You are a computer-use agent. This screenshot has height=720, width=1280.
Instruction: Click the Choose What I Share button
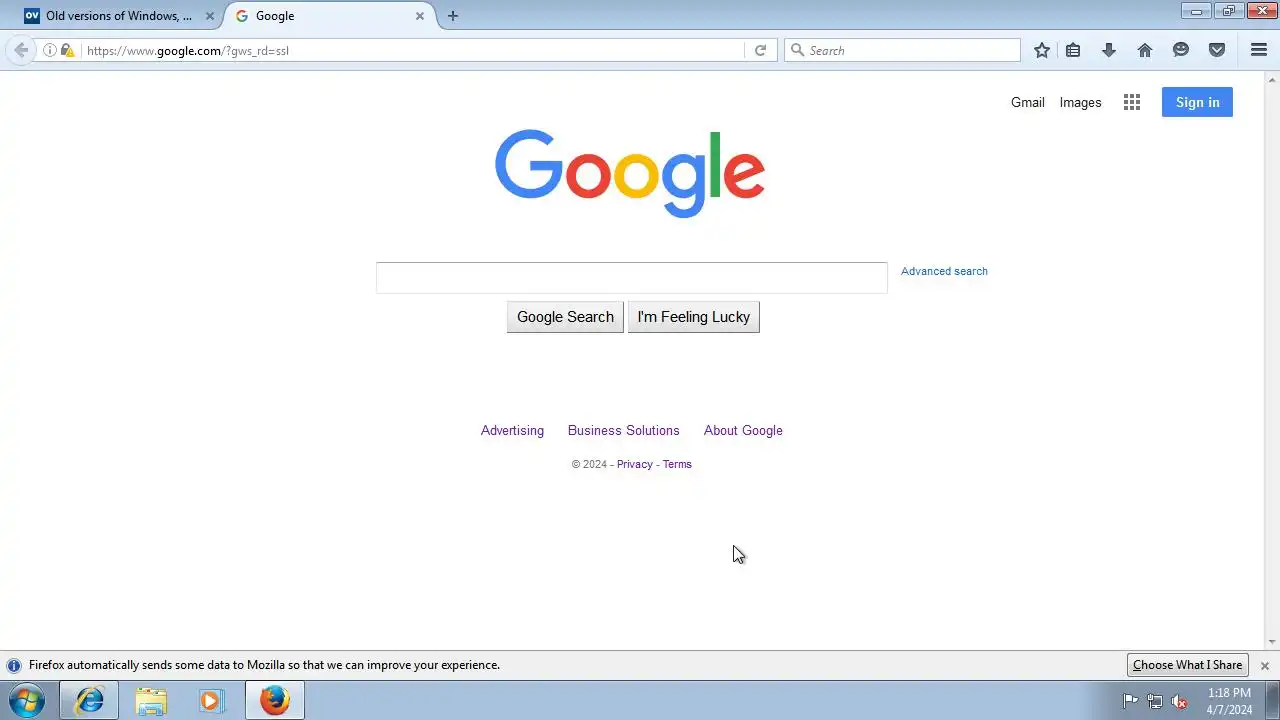click(x=1187, y=665)
